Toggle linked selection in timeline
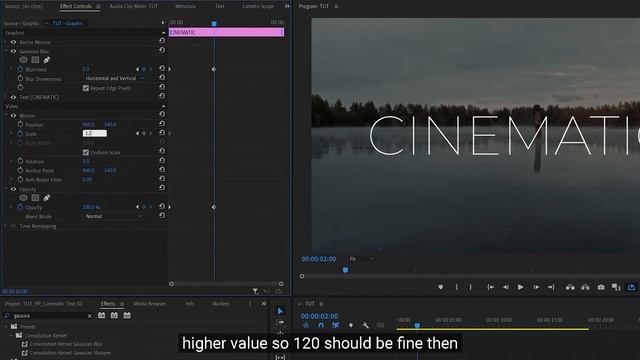 coord(336,325)
